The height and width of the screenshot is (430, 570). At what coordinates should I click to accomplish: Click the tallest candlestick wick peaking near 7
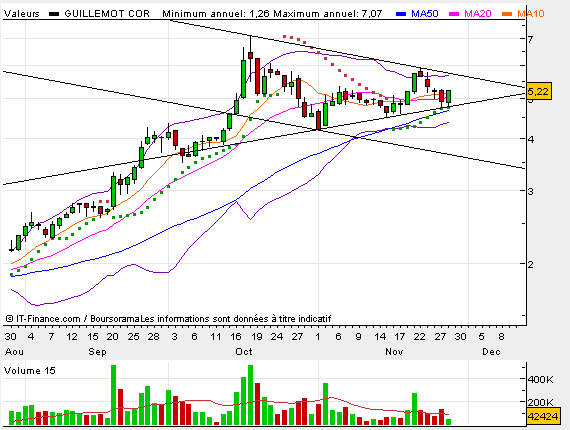[250, 58]
